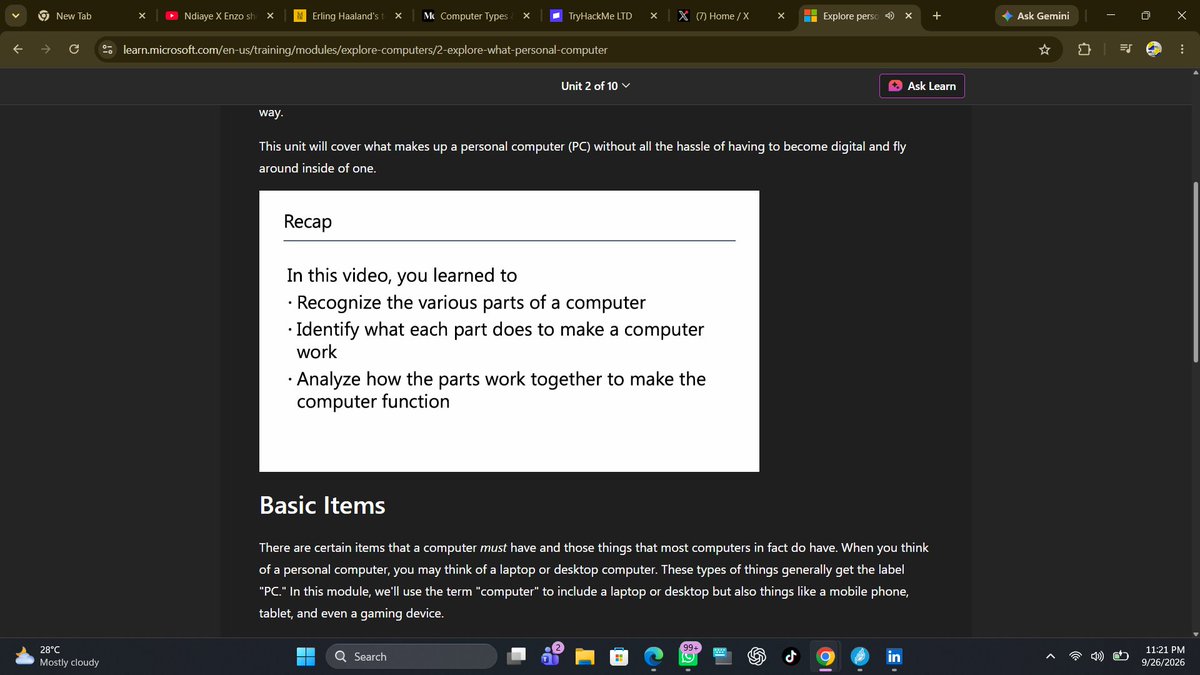The width and height of the screenshot is (1200, 675).
Task: Open ChatGPT from the taskbar
Action: [757, 656]
